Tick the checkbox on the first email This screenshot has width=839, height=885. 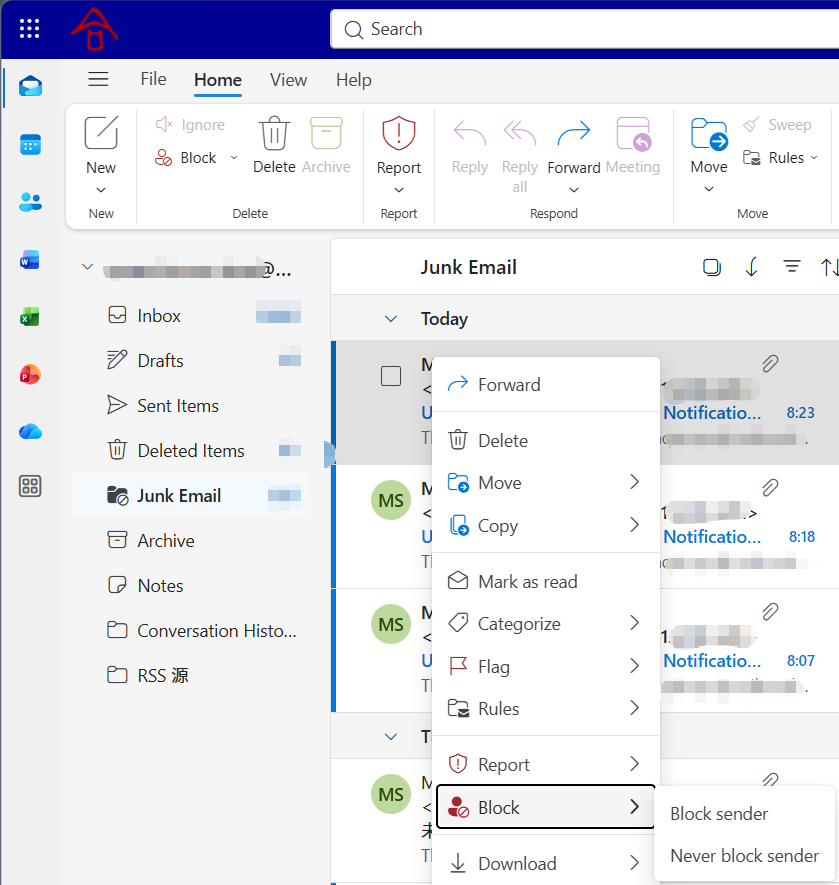[x=391, y=376]
